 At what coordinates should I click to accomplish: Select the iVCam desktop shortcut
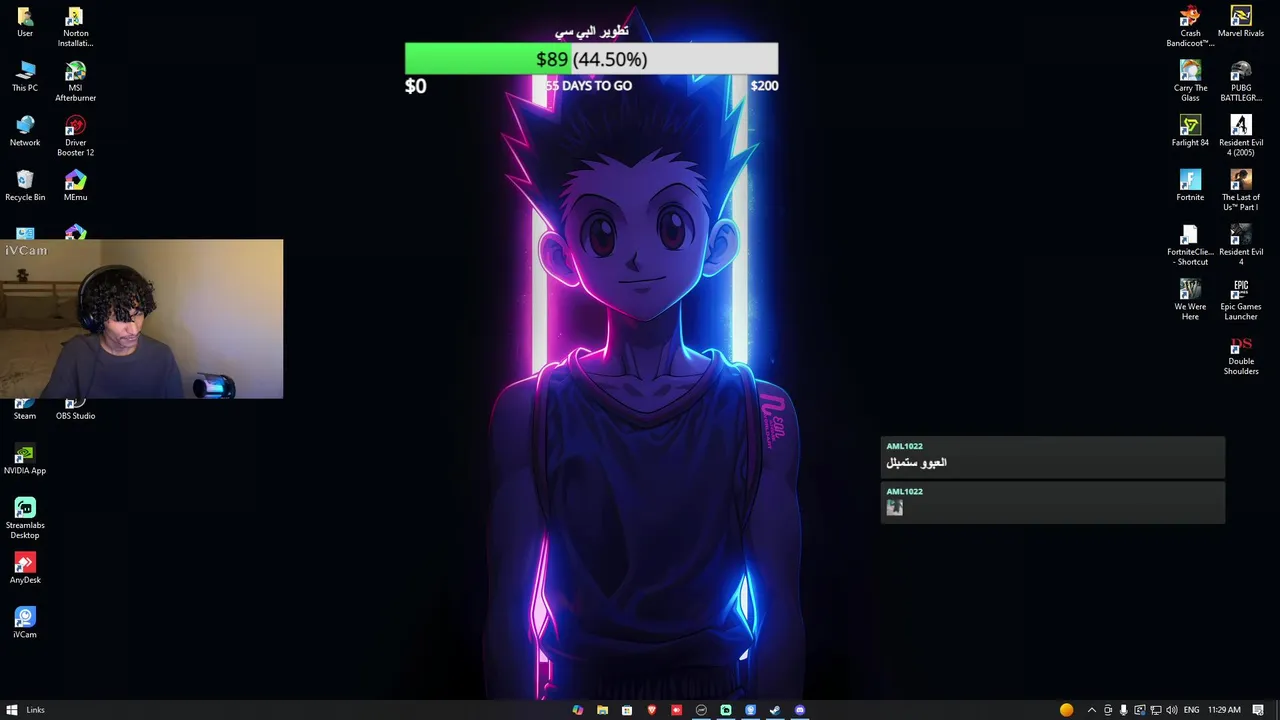(x=25, y=624)
